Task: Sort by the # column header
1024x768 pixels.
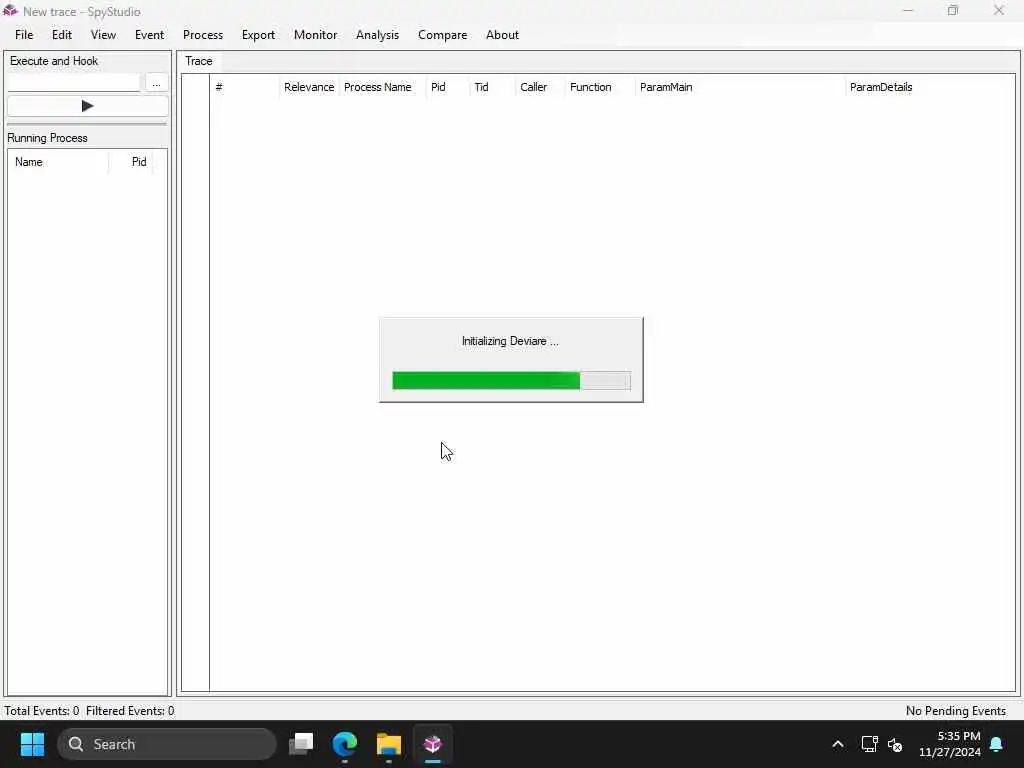Action: 245,87
